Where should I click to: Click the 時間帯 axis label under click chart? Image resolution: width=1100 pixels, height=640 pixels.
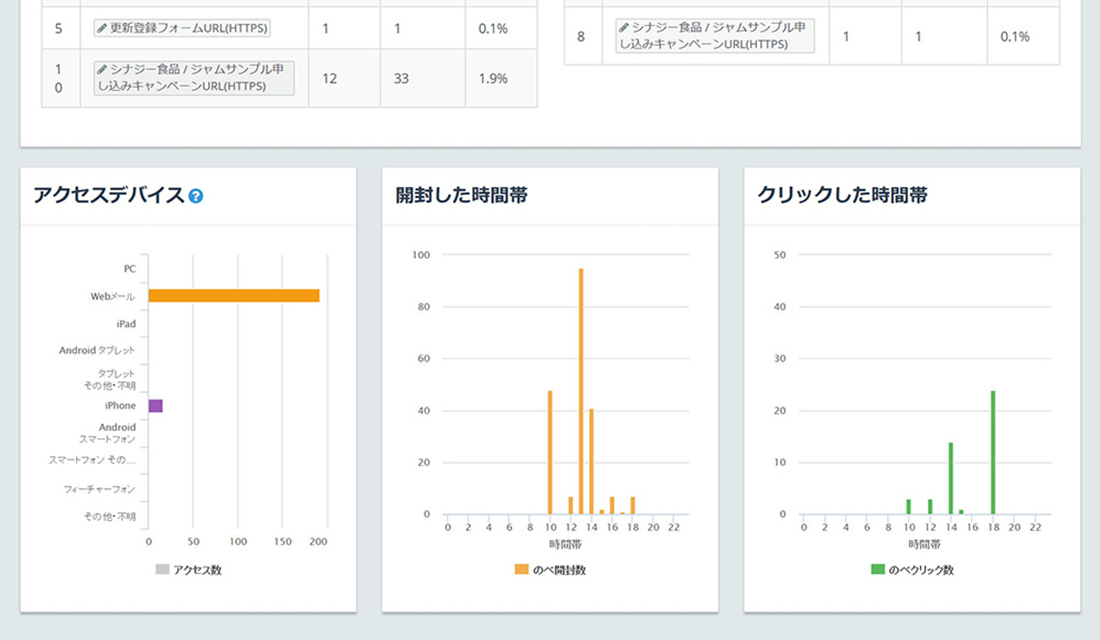925,544
